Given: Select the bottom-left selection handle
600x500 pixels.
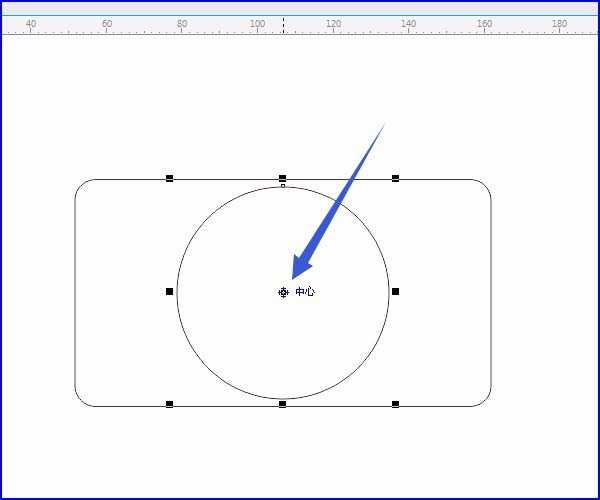Looking at the screenshot, I should tap(170, 404).
